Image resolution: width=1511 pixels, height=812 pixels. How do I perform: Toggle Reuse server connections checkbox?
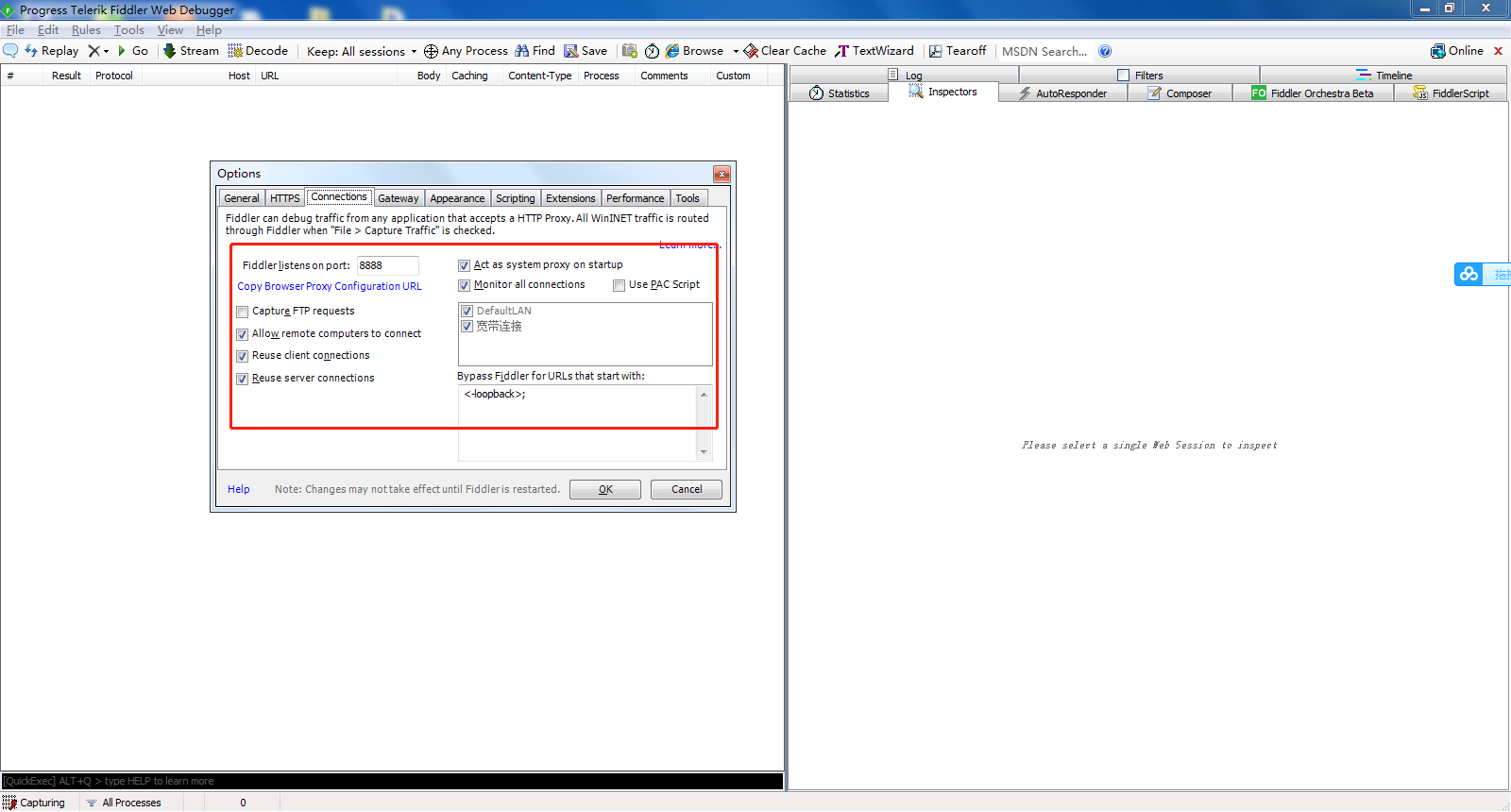coord(242,379)
